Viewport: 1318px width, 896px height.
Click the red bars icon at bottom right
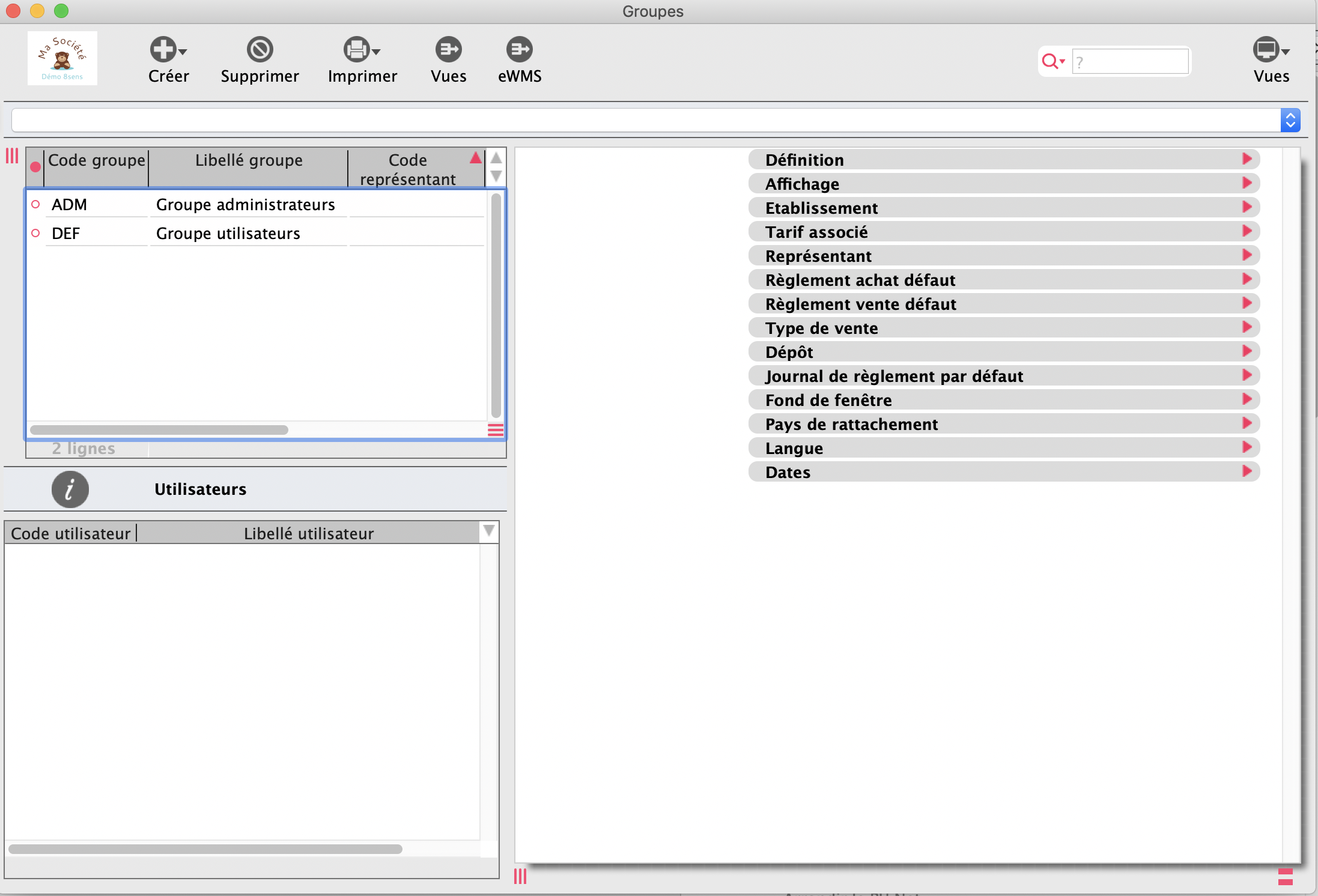click(x=1286, y=877)
